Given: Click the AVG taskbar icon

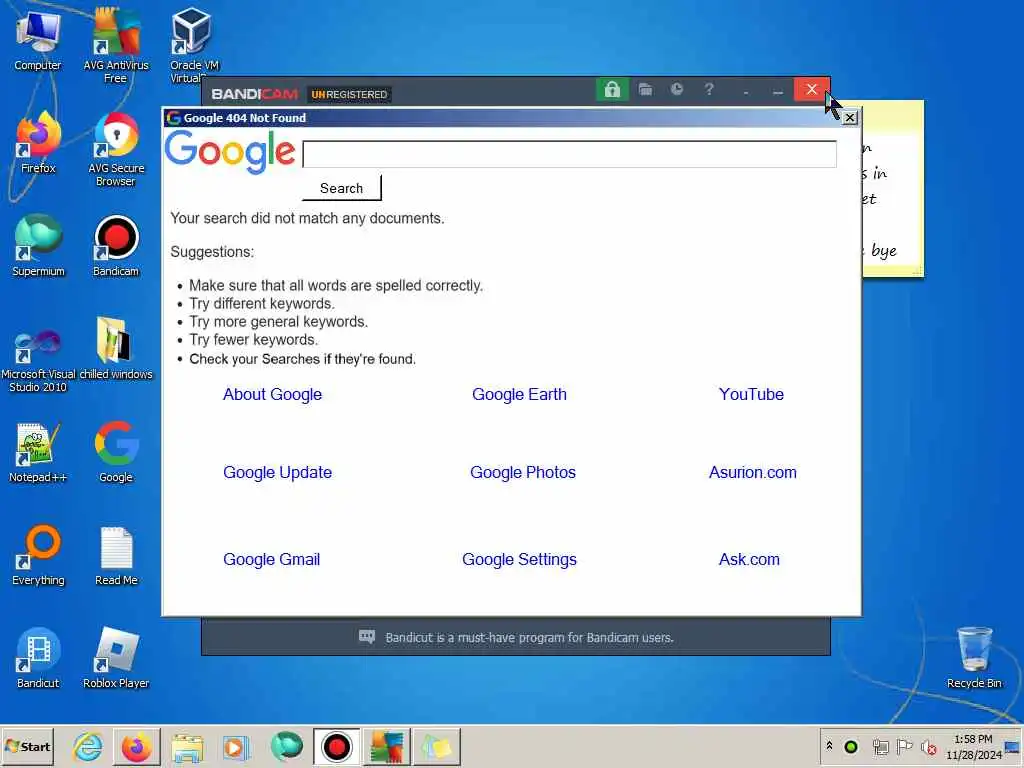Looking at the screenshot, I should (x=387, y=746).
